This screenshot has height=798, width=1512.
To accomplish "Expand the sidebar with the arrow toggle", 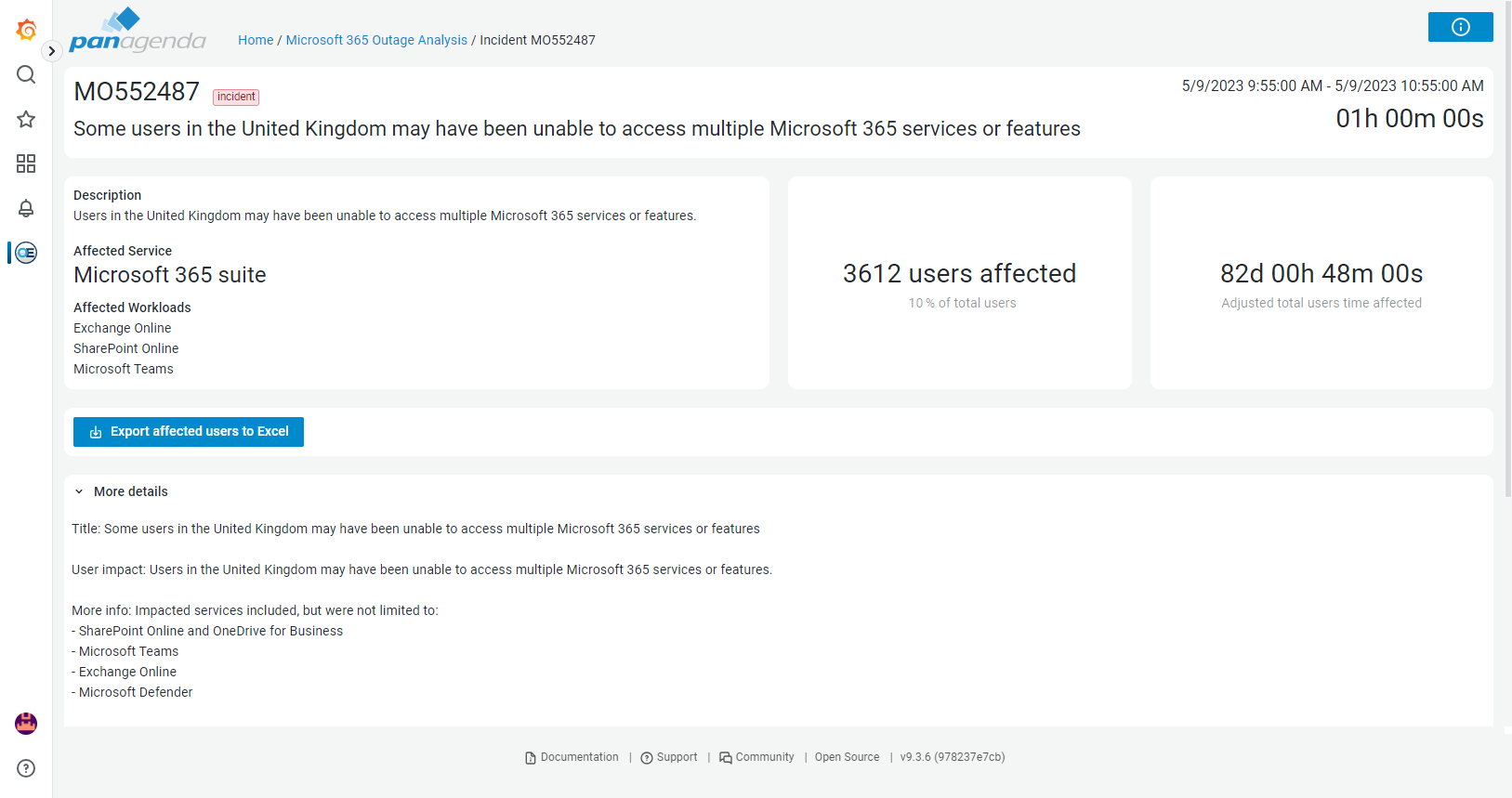I will click(x=52, y=51).
